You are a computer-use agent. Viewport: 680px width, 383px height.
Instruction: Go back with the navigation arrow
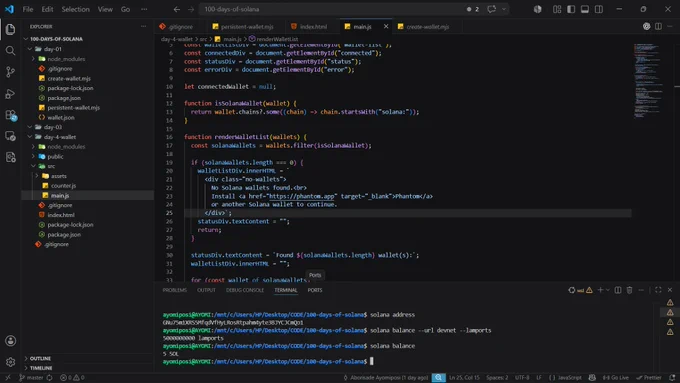click(177, 9)
